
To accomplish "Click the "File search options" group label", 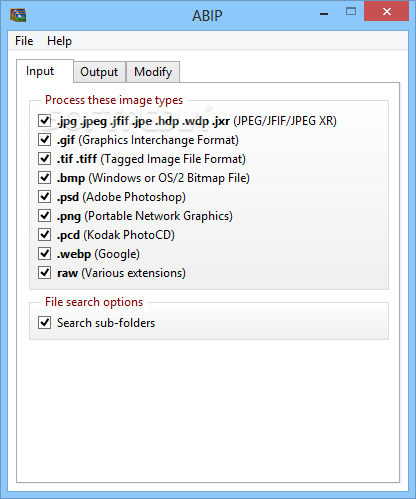I will coord(94,302).
